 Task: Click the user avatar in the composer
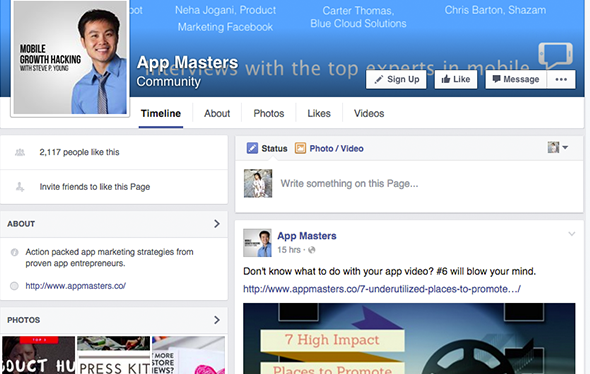[258, 184]
